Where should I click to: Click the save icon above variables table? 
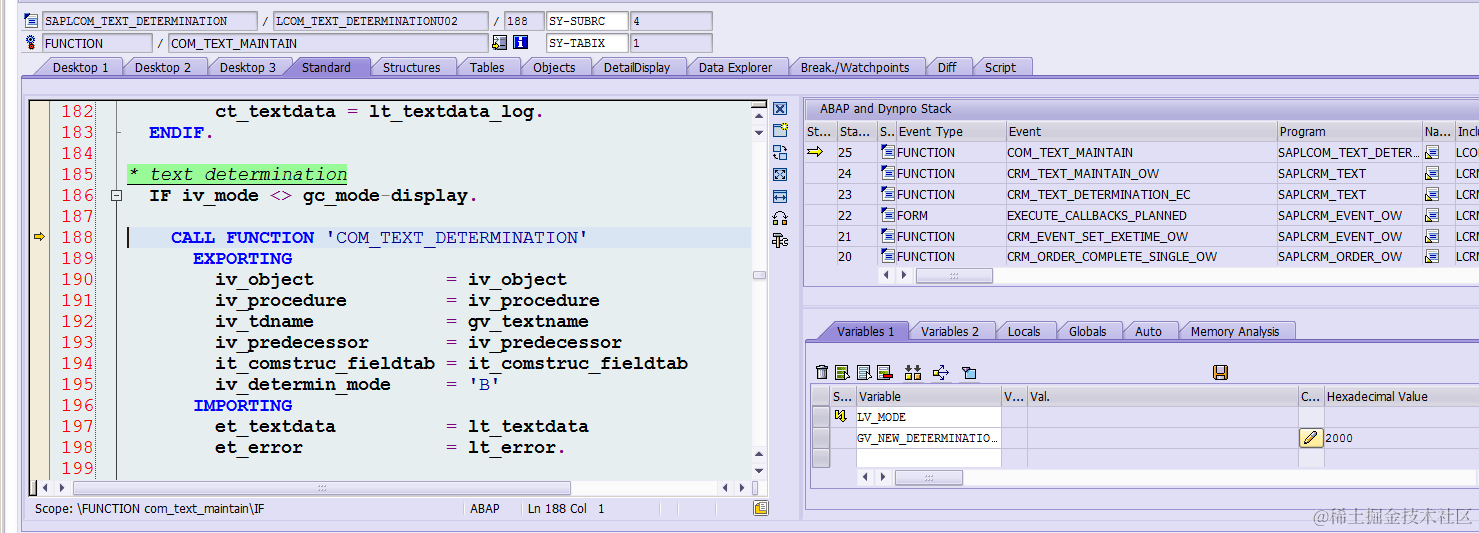click(x=1220, y=372)
